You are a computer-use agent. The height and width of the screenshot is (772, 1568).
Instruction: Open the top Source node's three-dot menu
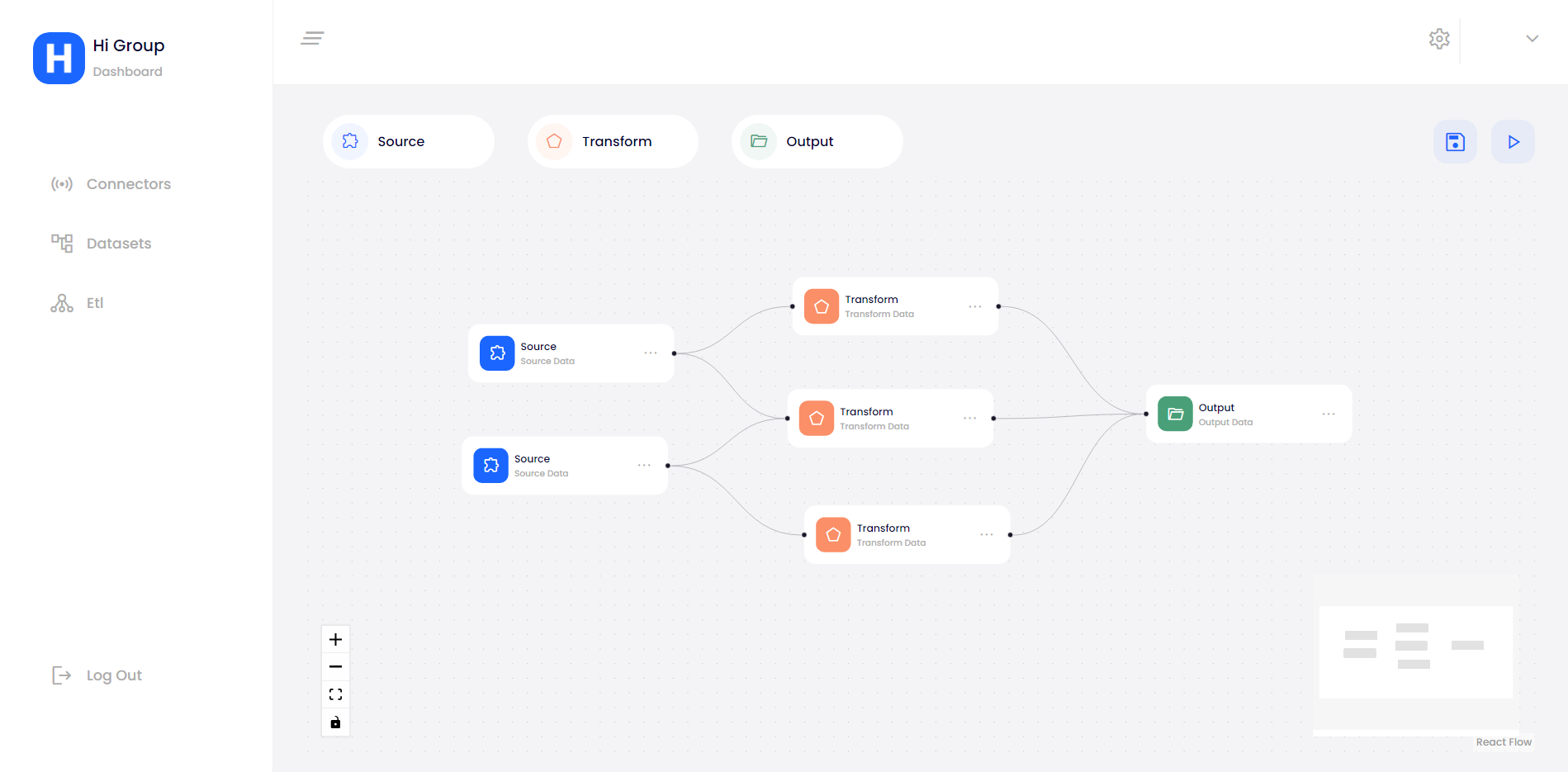point(651,353)
